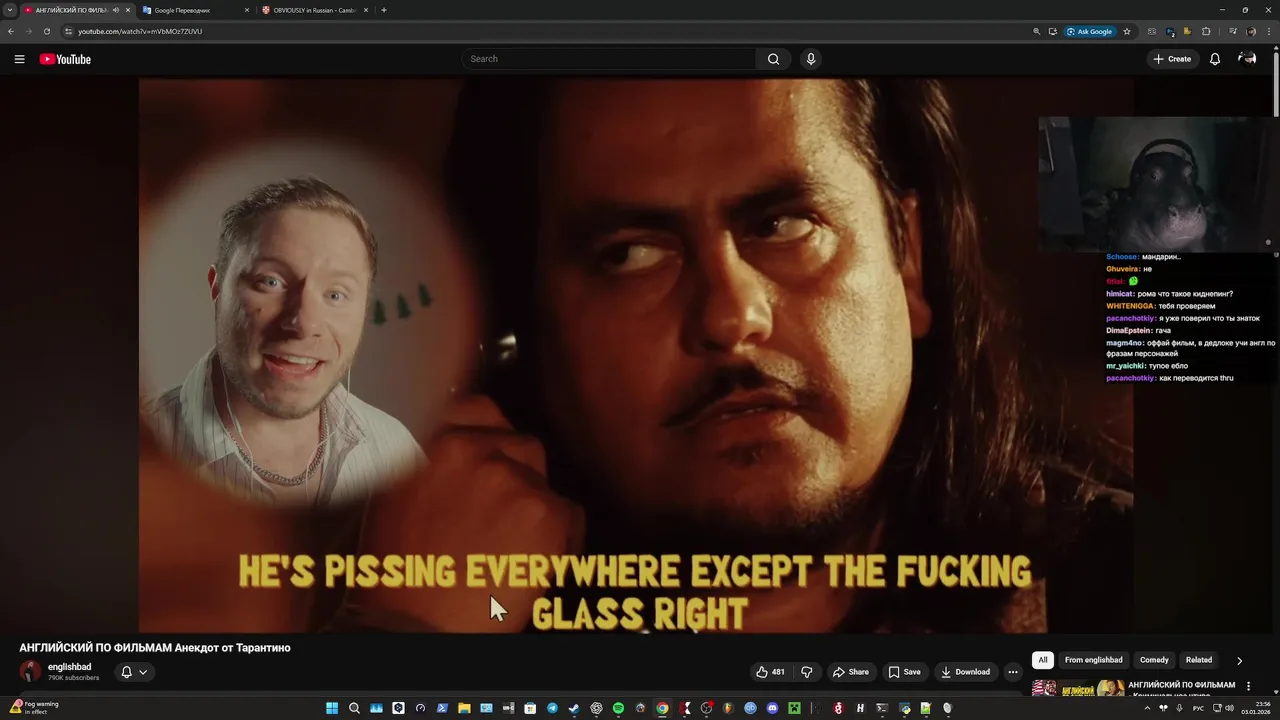1280x720 pixels.
Task: Click the Ask Google button
Action: pyautogui.click(x=1090, y=31)
